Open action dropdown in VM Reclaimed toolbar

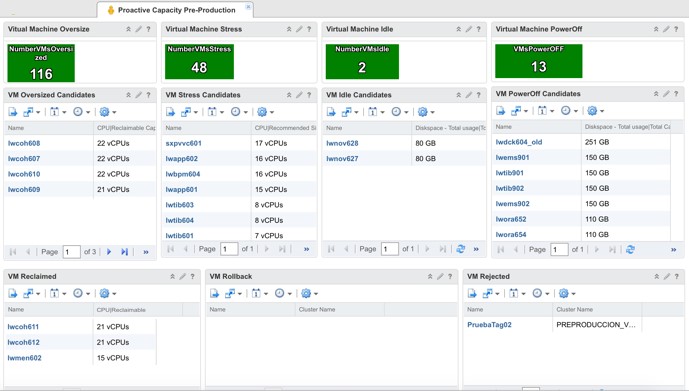[x=32, y=293]
